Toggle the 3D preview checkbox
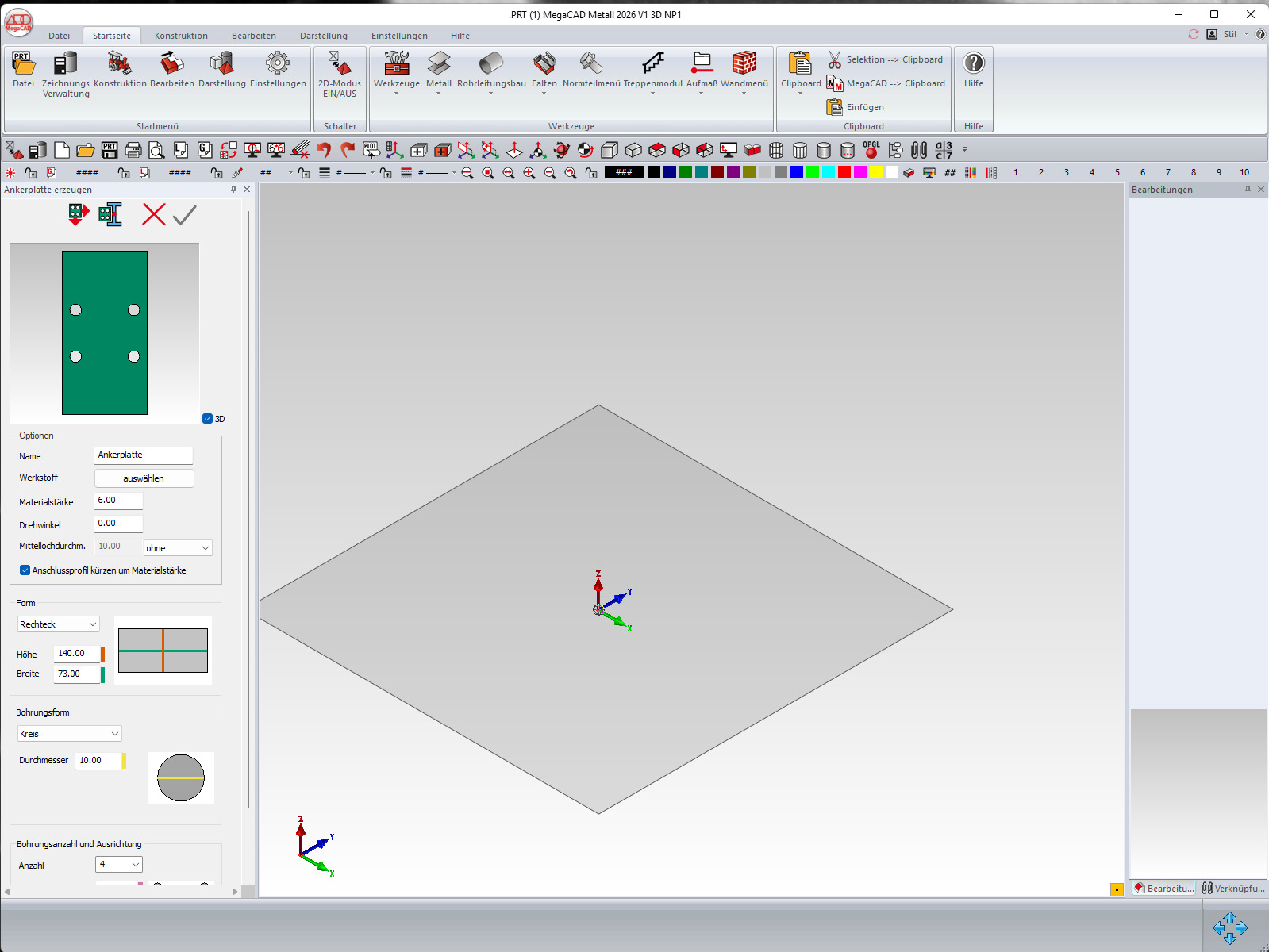This screenshot has width=1269, height=952. click(x=208, y=419)
